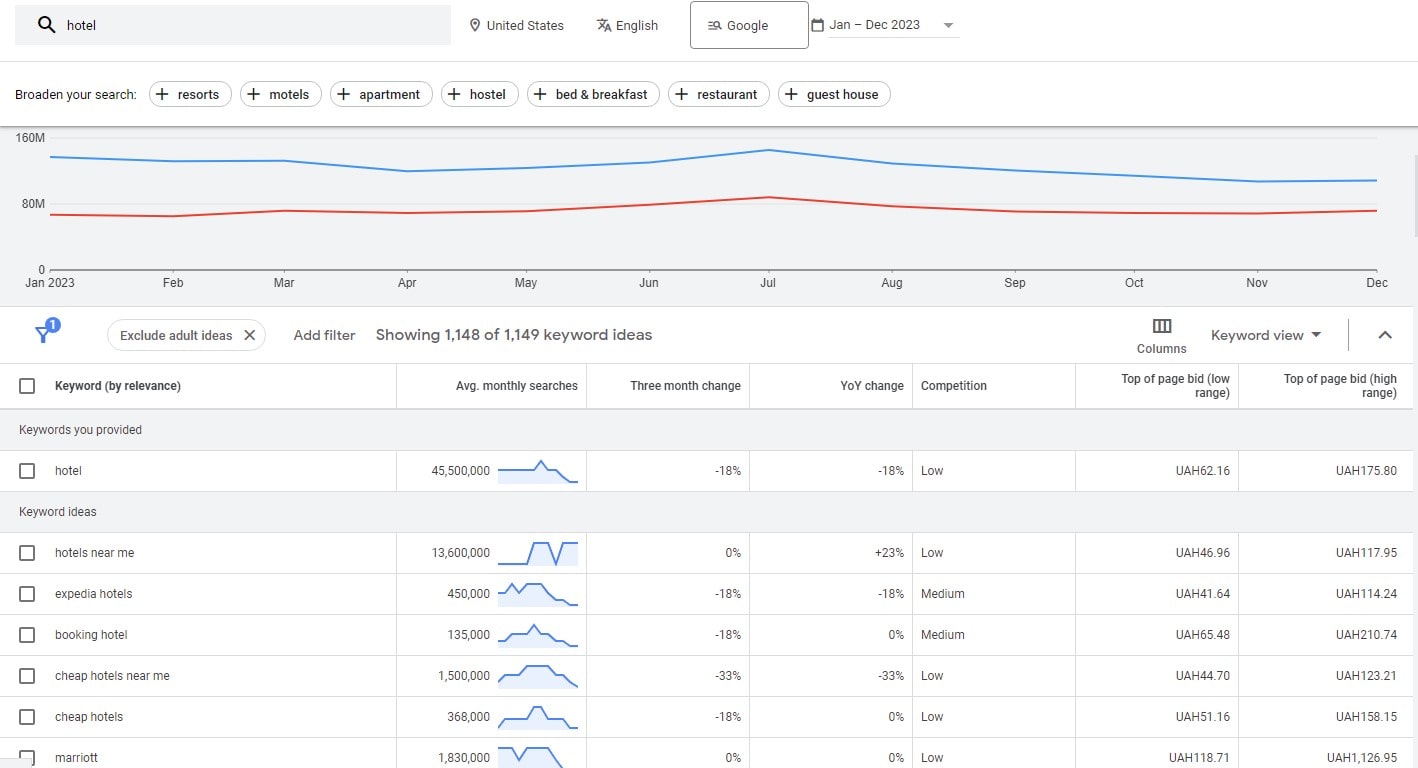Click 'marriott' keyword text

click(76, 758)
